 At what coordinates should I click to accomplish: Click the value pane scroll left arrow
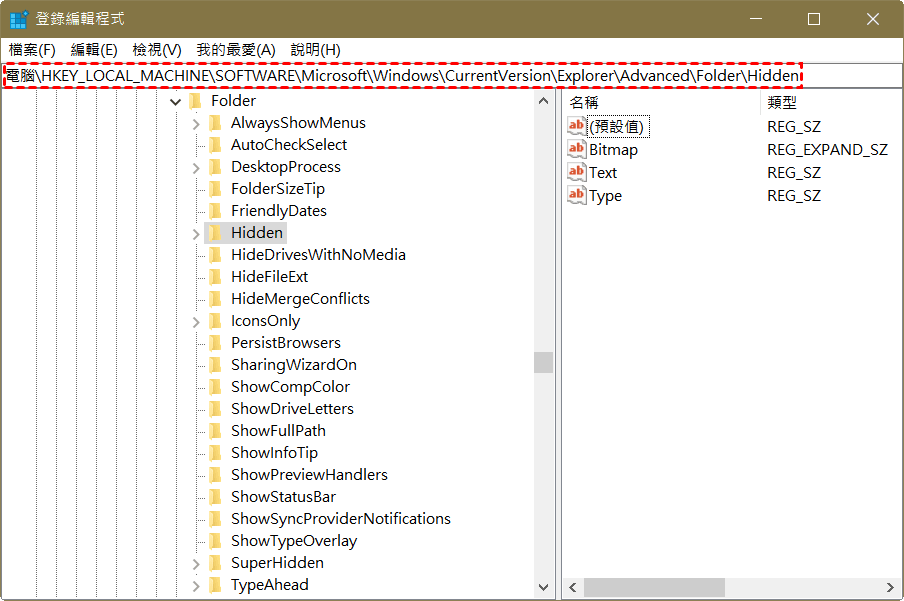(x=572, y=587)
